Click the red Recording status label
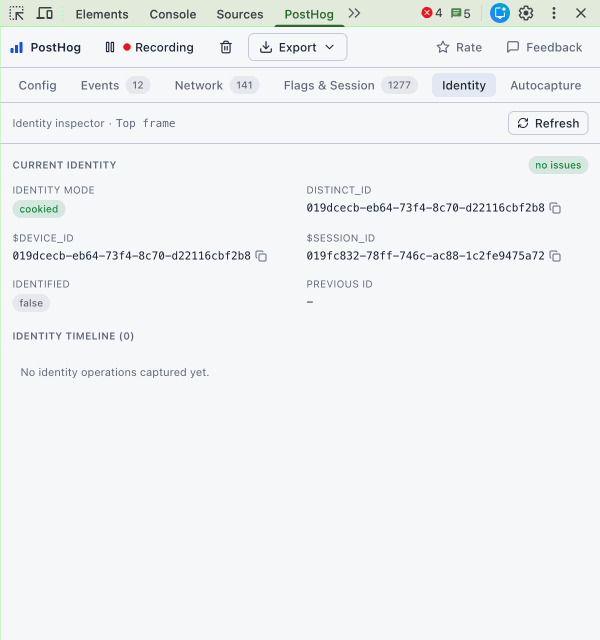The height and width of the screenshot is (640, 600). tap(158, 47)
